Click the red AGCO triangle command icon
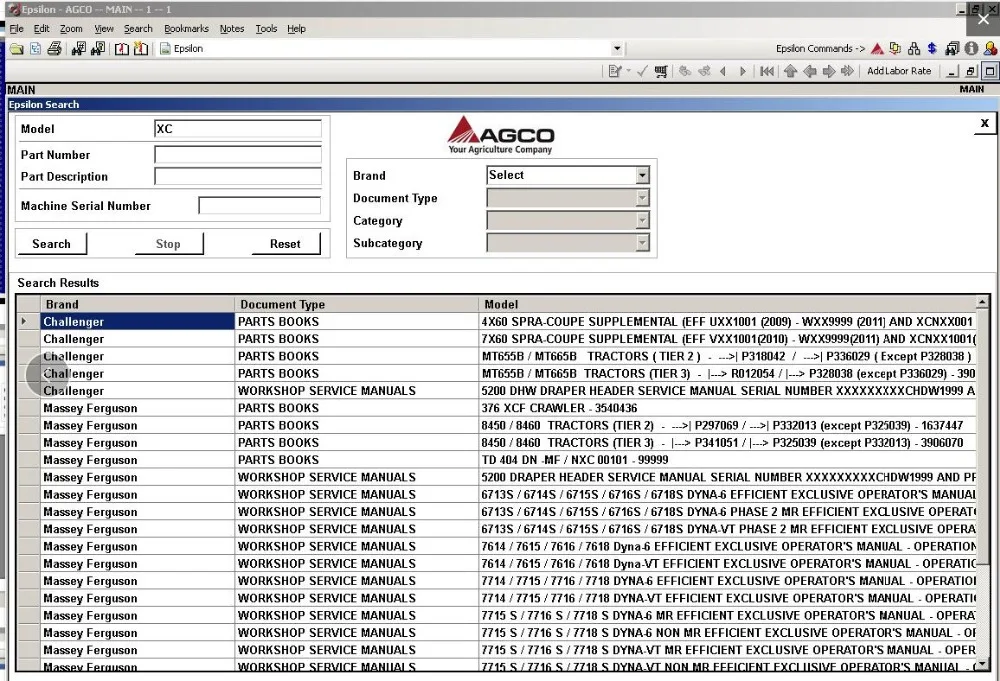The image size is (1000, 681). [x=877, y=48]
